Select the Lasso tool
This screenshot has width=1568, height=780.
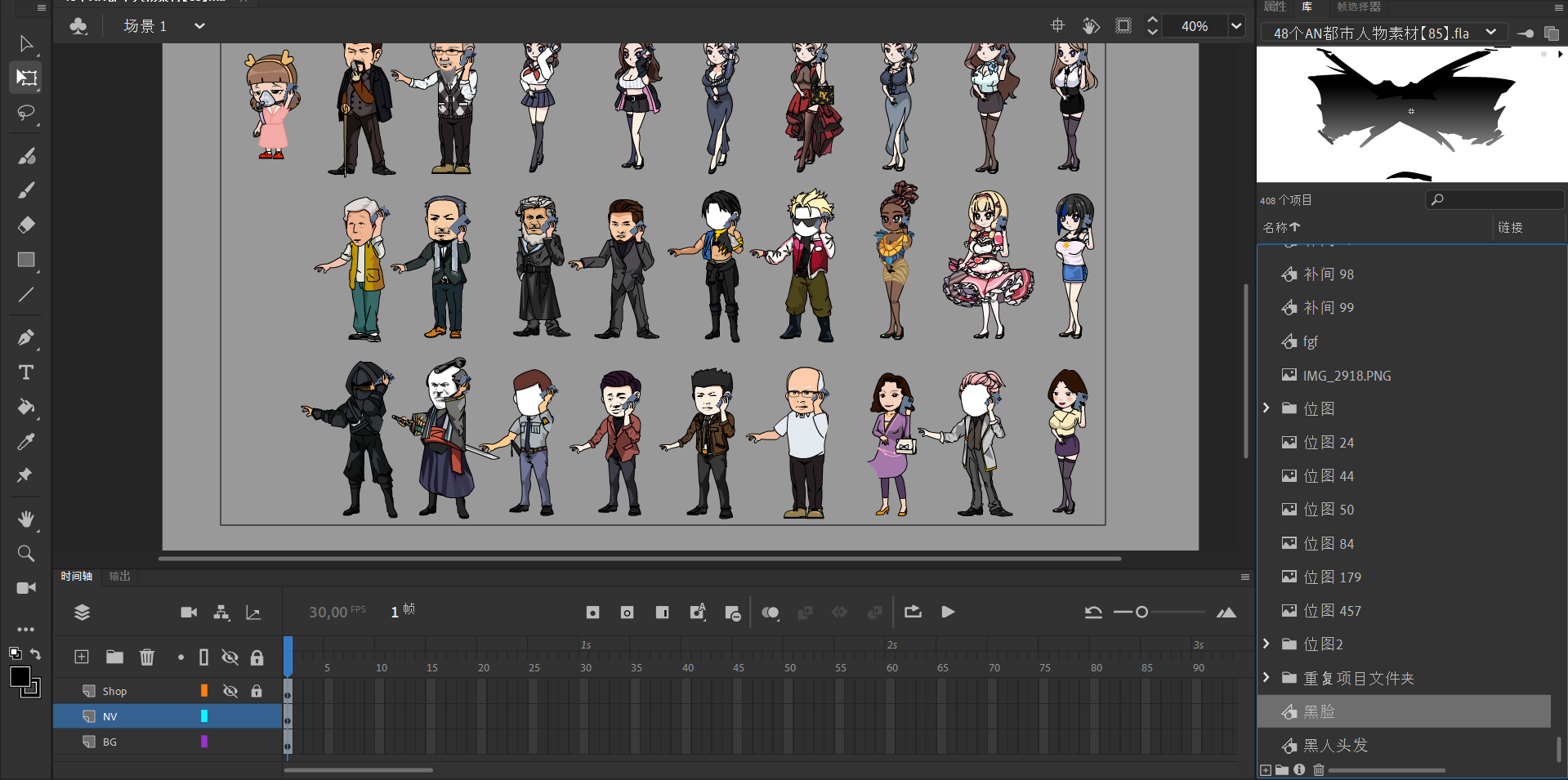tap(26, 113)
